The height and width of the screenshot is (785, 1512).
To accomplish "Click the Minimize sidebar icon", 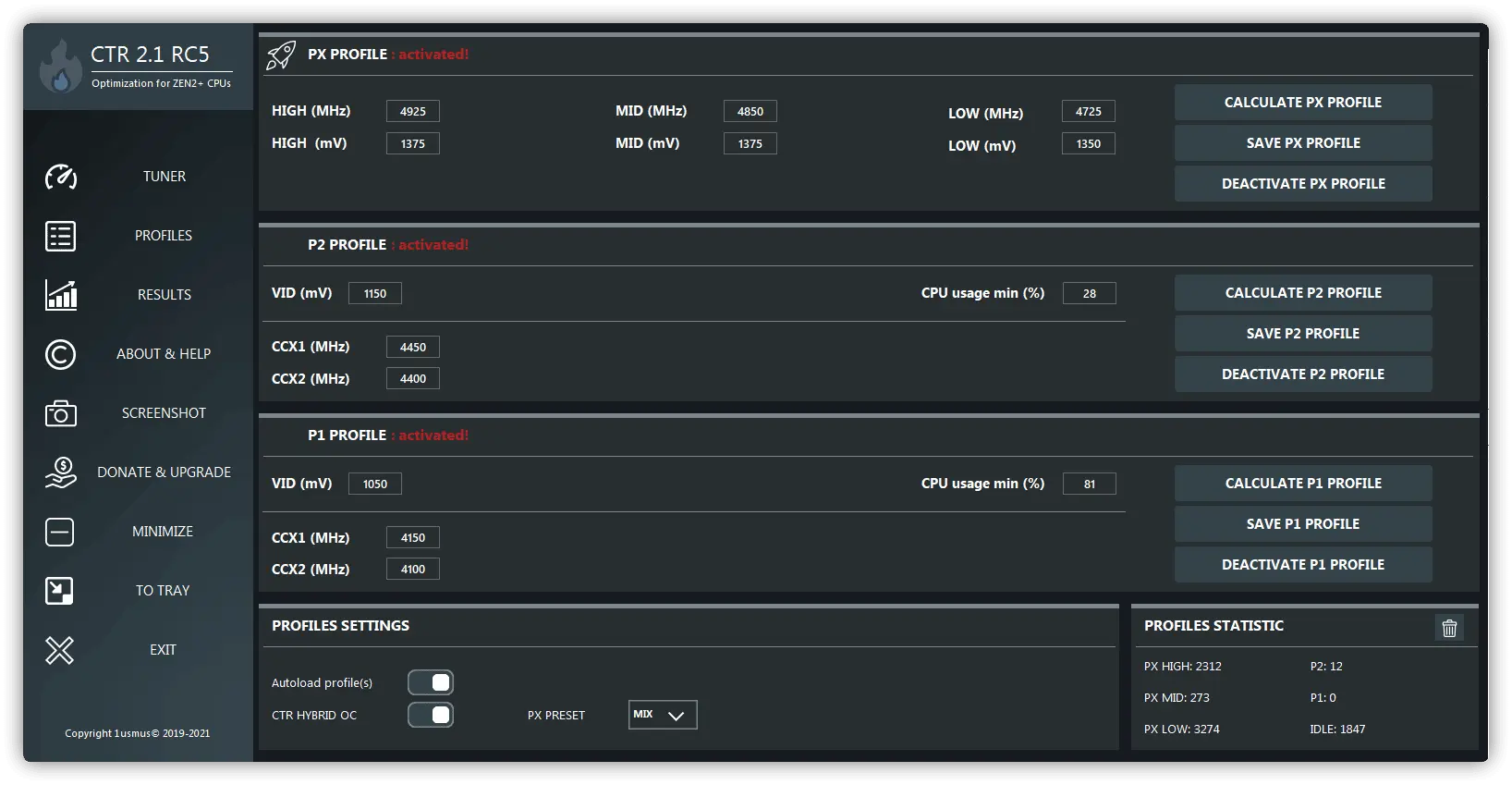I will pyautogui.click(x=60, y=532).
